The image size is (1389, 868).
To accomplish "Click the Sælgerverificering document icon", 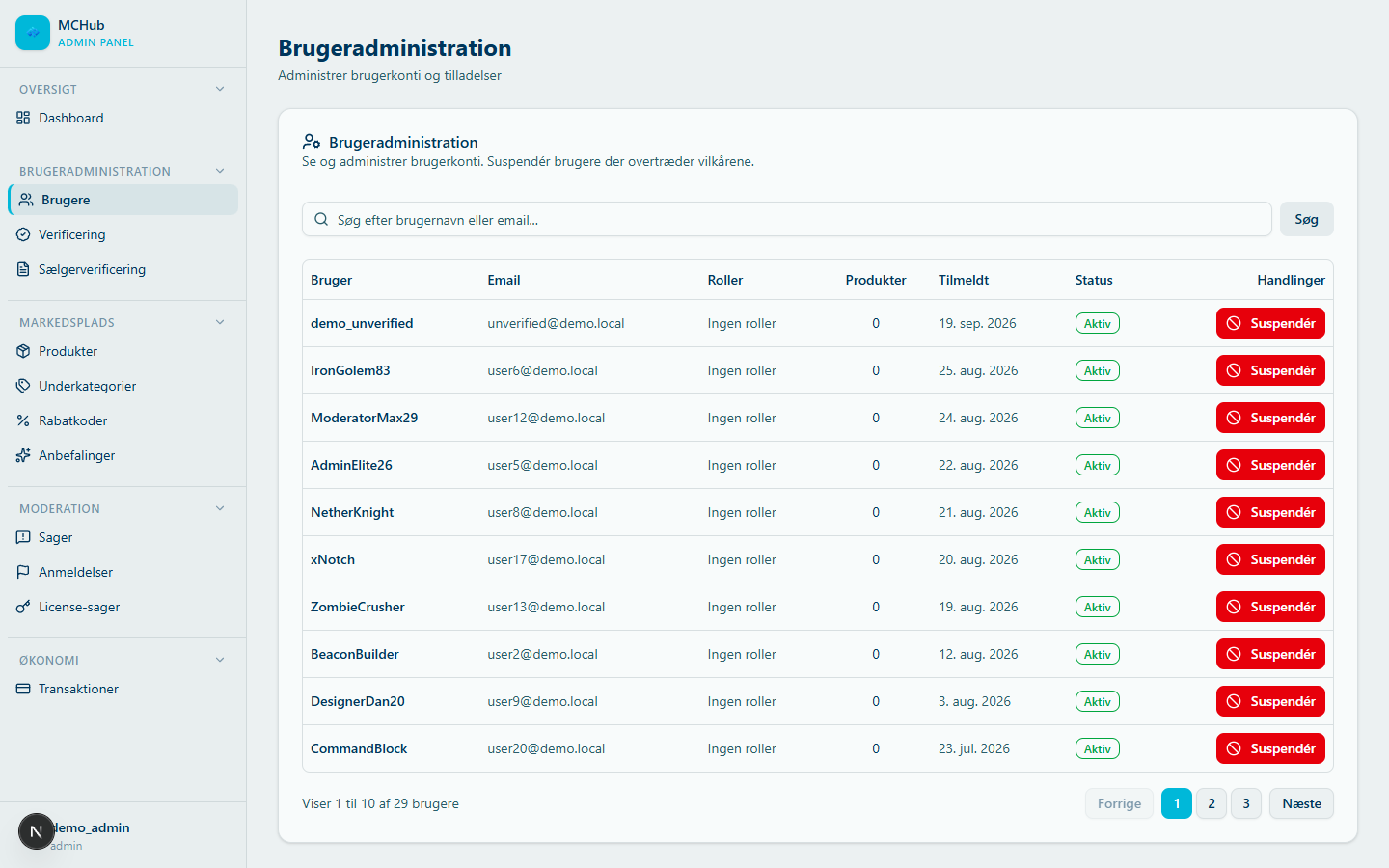I will click(x=23, y=269).
